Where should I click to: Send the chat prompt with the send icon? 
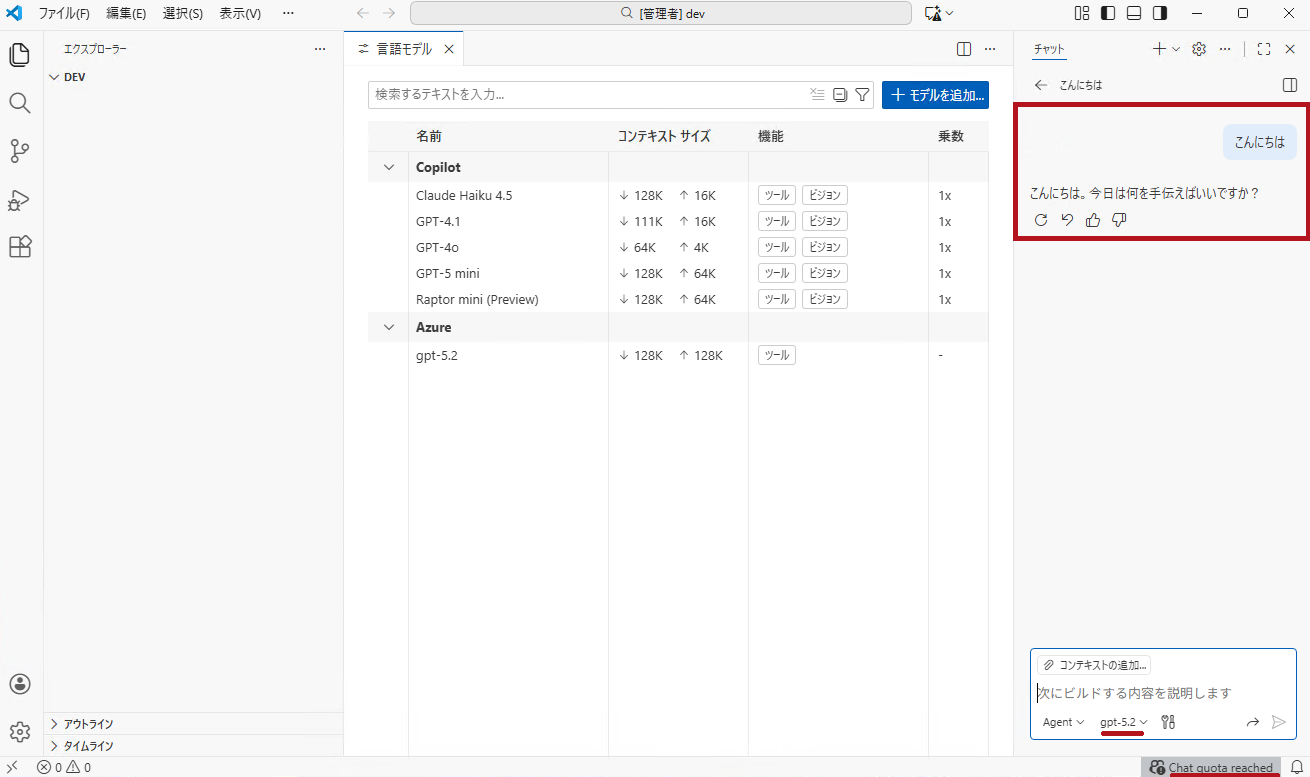point(1278,721)
